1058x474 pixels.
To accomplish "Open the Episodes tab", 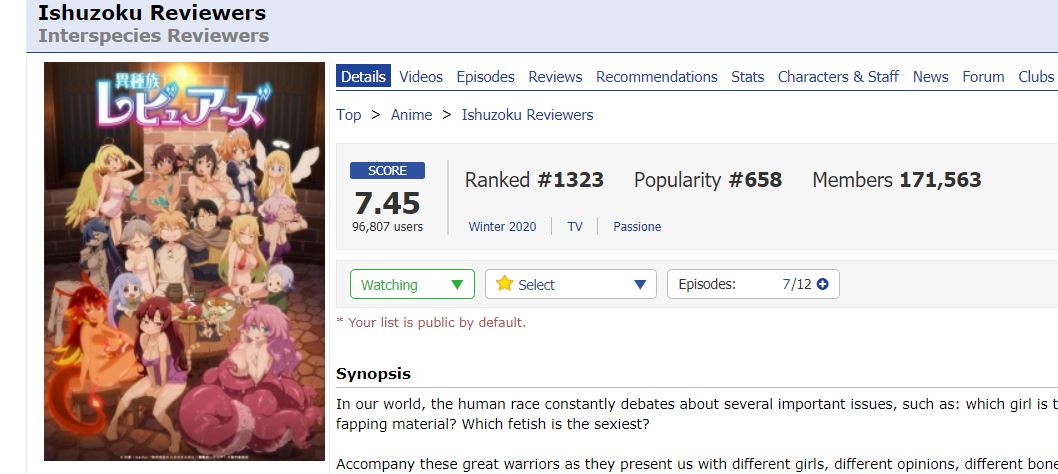I will pos(485,77).
